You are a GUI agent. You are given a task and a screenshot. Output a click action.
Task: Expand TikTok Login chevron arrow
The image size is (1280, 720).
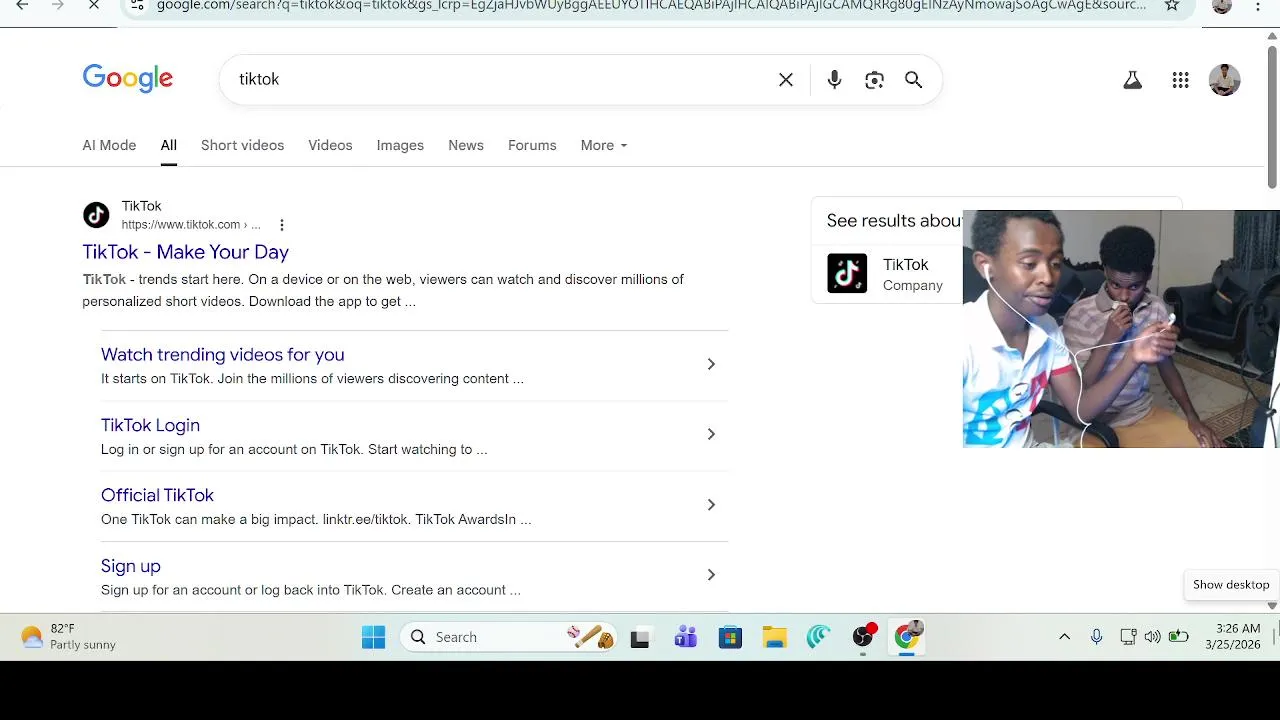(x=711, y=434)
